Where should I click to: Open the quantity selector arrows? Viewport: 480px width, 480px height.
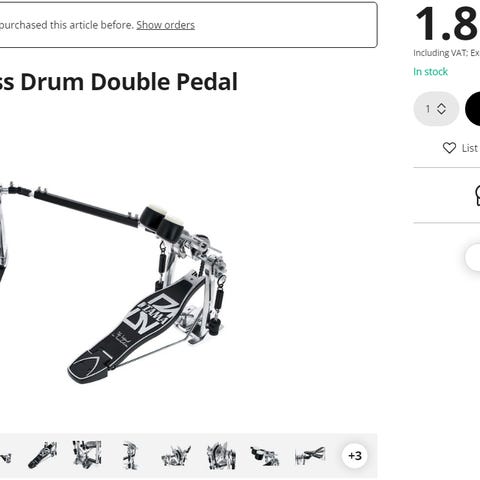441,109
